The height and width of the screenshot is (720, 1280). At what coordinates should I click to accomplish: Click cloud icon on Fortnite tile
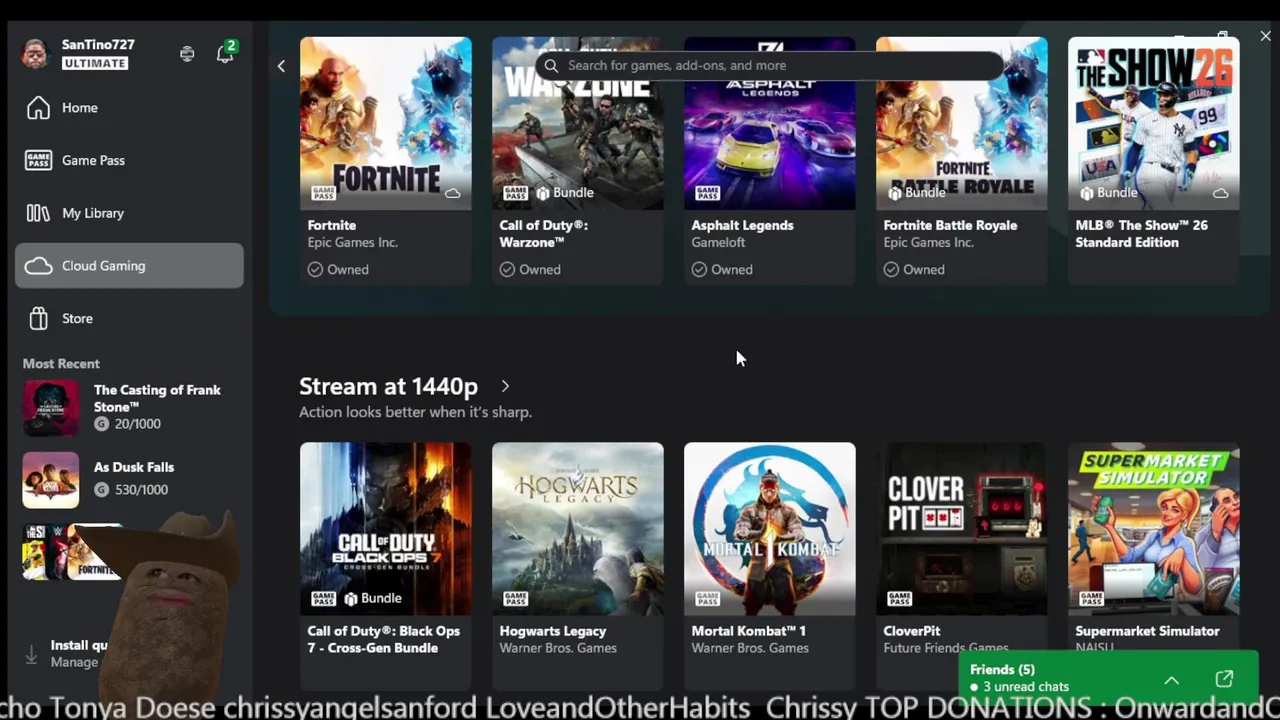tap(453, 193)
